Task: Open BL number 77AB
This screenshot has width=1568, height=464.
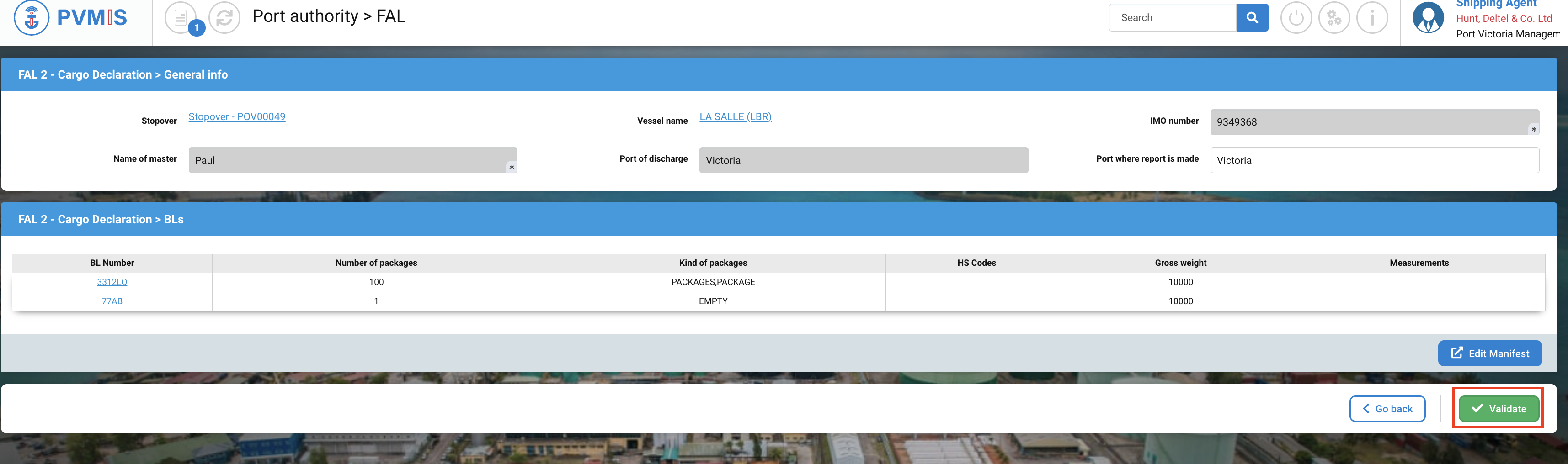Action: pyautogui.click(x=112, y=301)
